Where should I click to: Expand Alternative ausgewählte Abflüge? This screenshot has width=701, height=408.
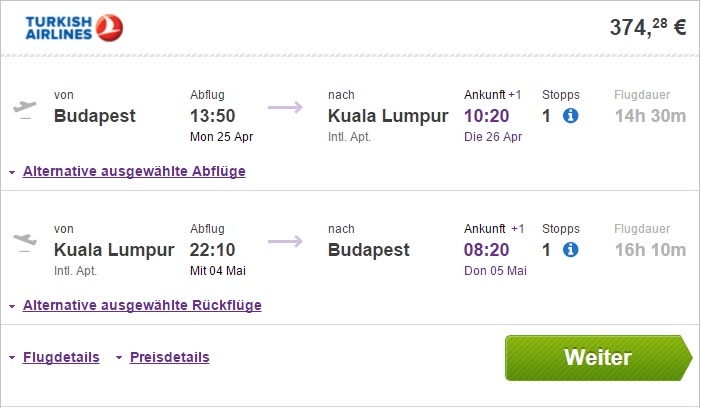pyautogui.click(x=133, y=171)
